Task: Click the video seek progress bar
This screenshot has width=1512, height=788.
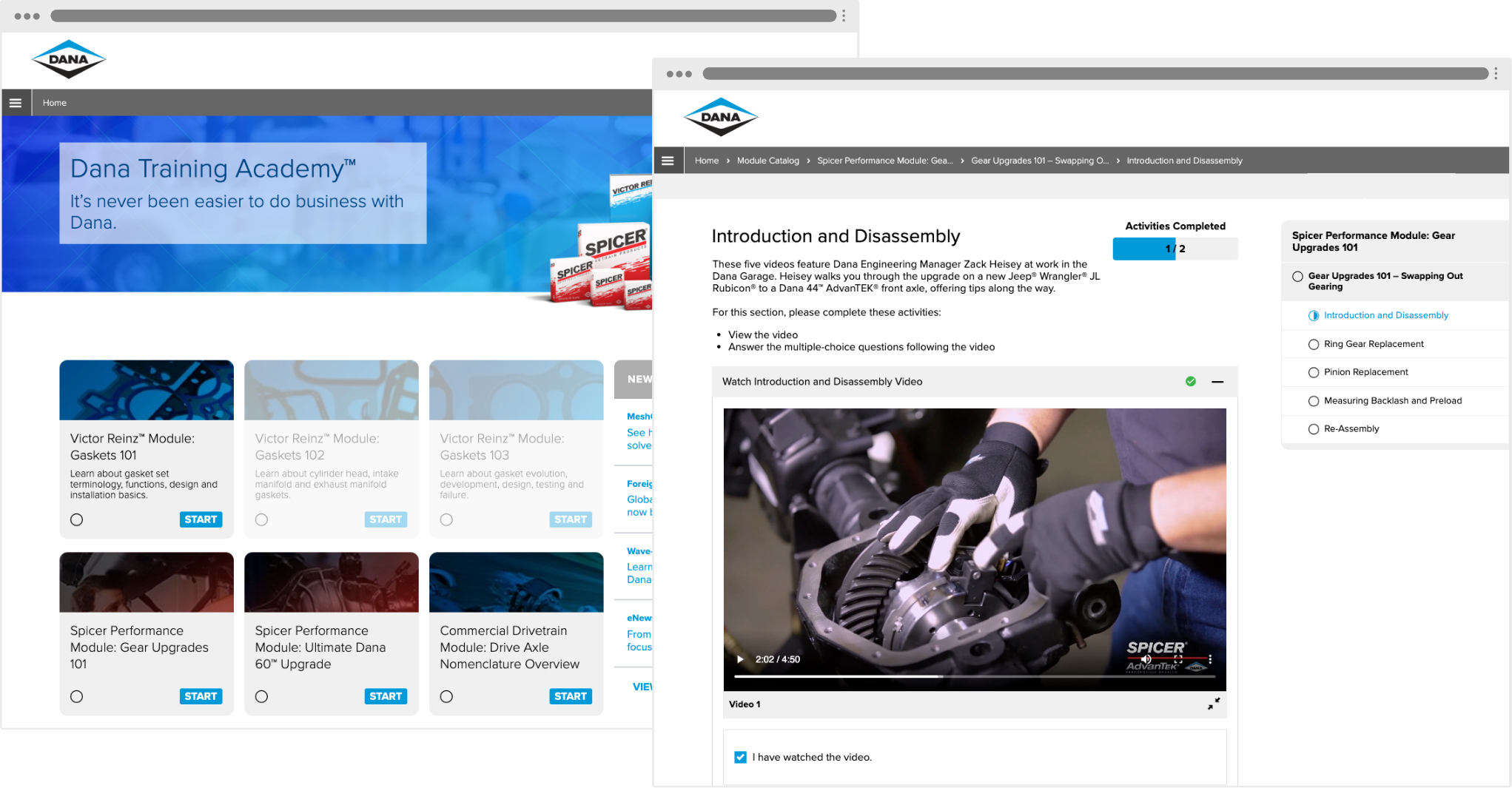Action: coord(975,676)
